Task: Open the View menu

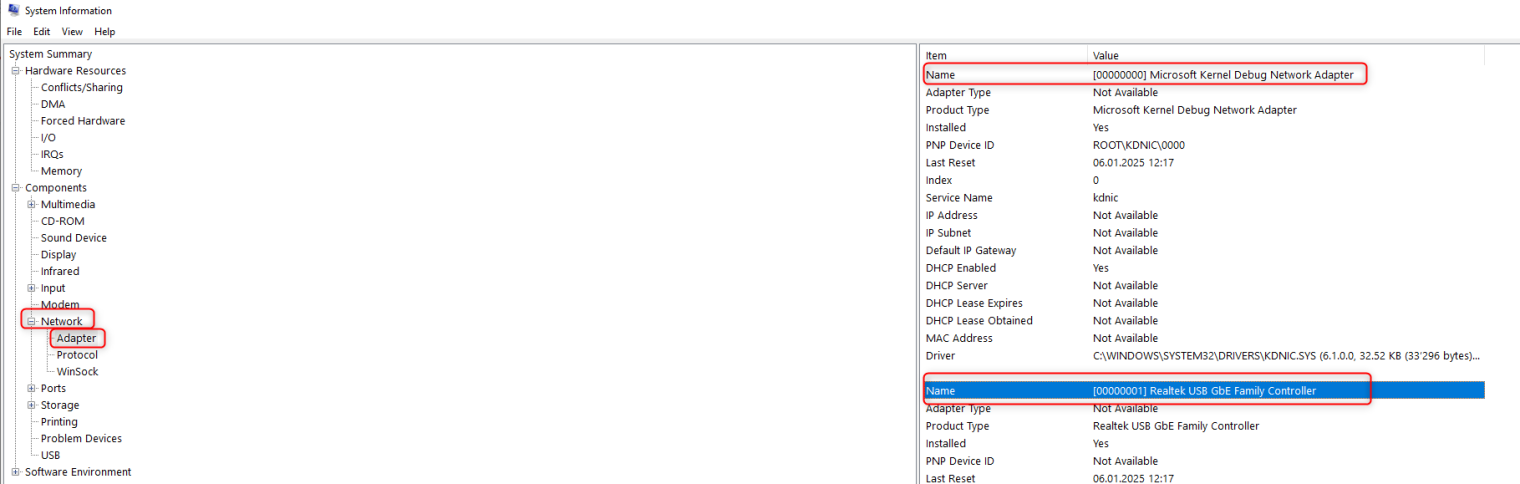Action: click(x=72, y=32)
